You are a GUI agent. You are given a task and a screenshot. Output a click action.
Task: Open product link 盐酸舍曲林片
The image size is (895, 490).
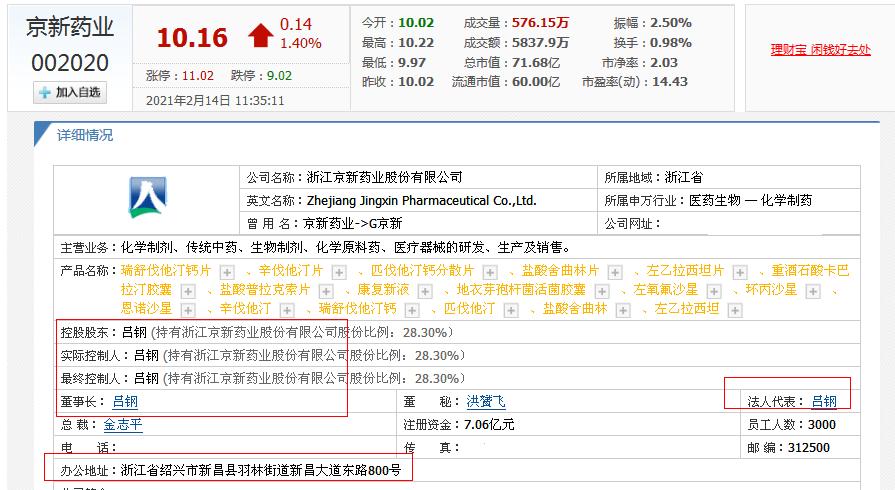561,271
